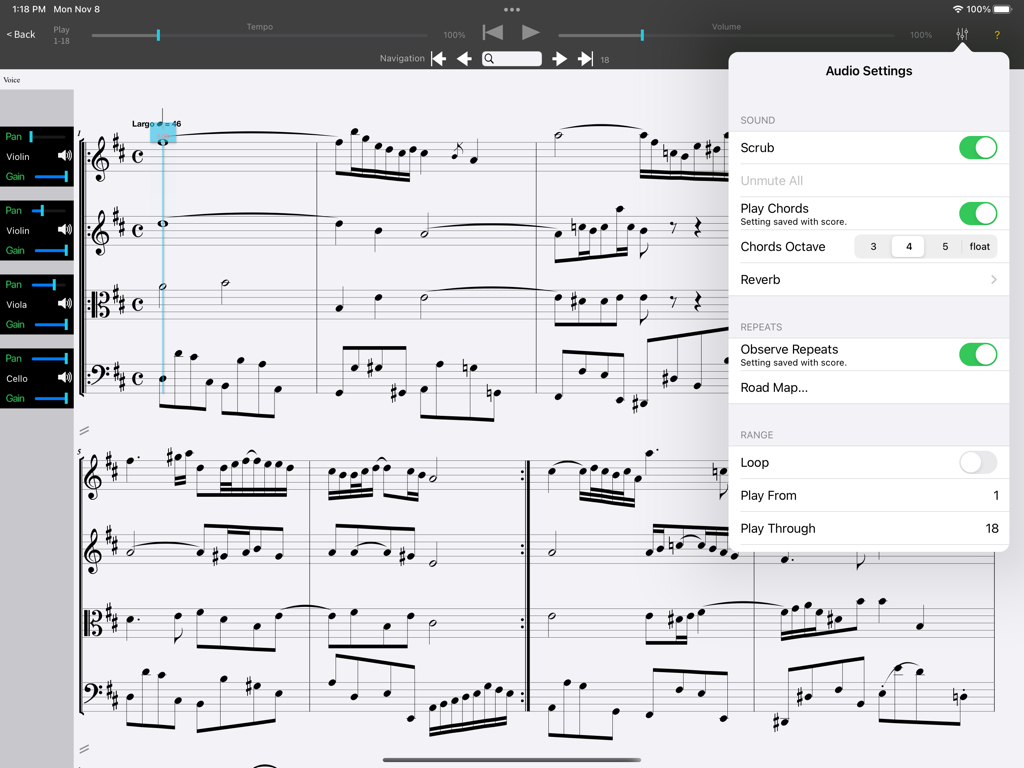Click the yellow help question mark icon
The image size is (1024, 768).
(x=996, y=34)
